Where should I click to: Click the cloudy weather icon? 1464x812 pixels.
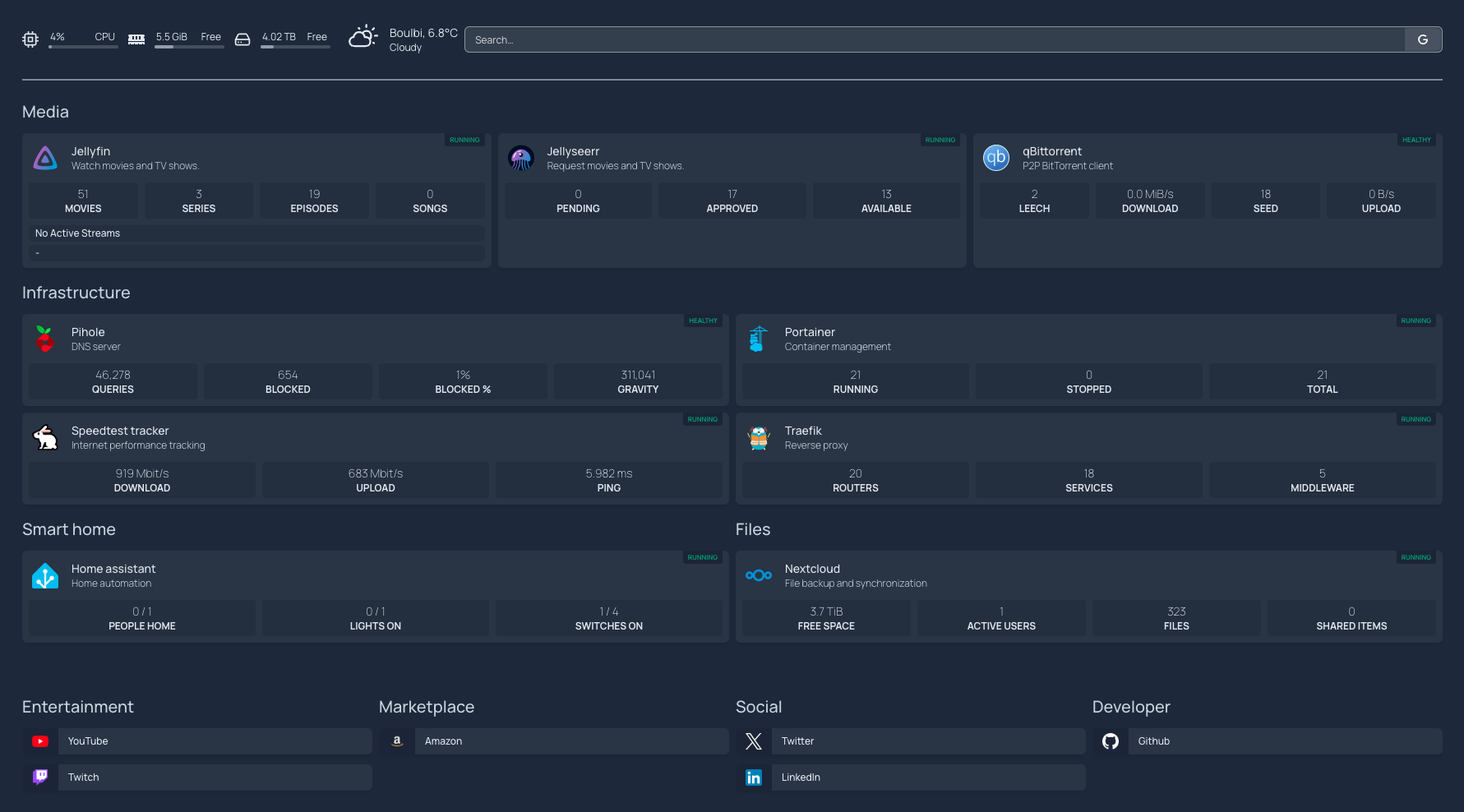pyautogui.click(x=363, y=37)
